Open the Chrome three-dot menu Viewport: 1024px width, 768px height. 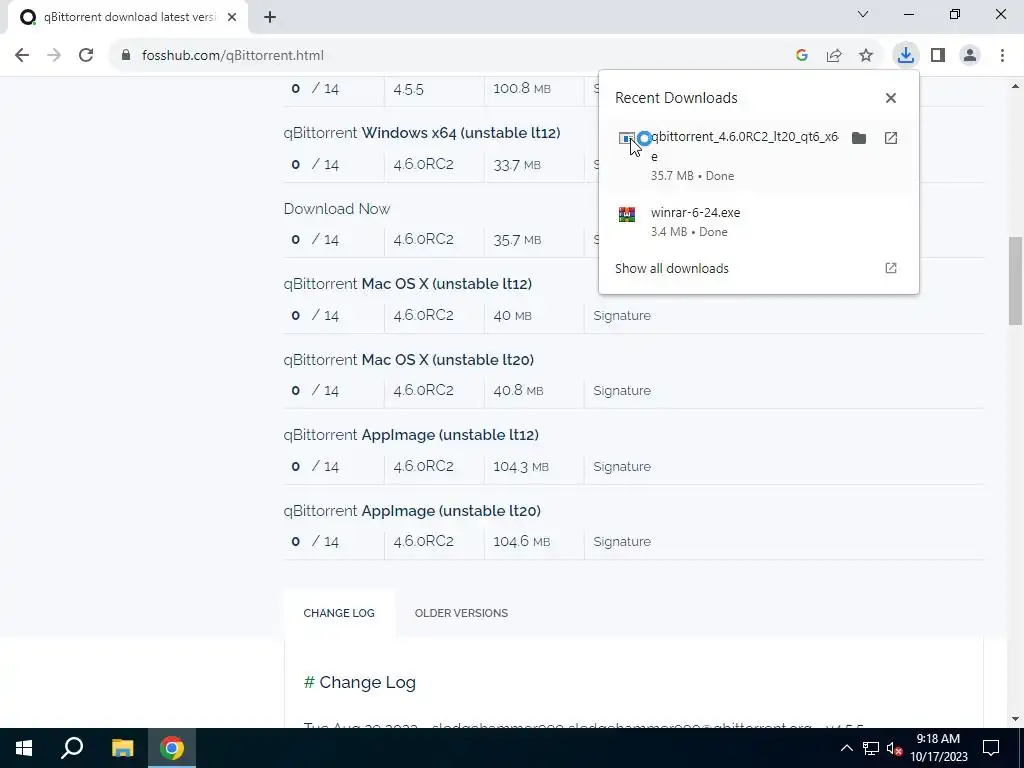pos(1002,56)
